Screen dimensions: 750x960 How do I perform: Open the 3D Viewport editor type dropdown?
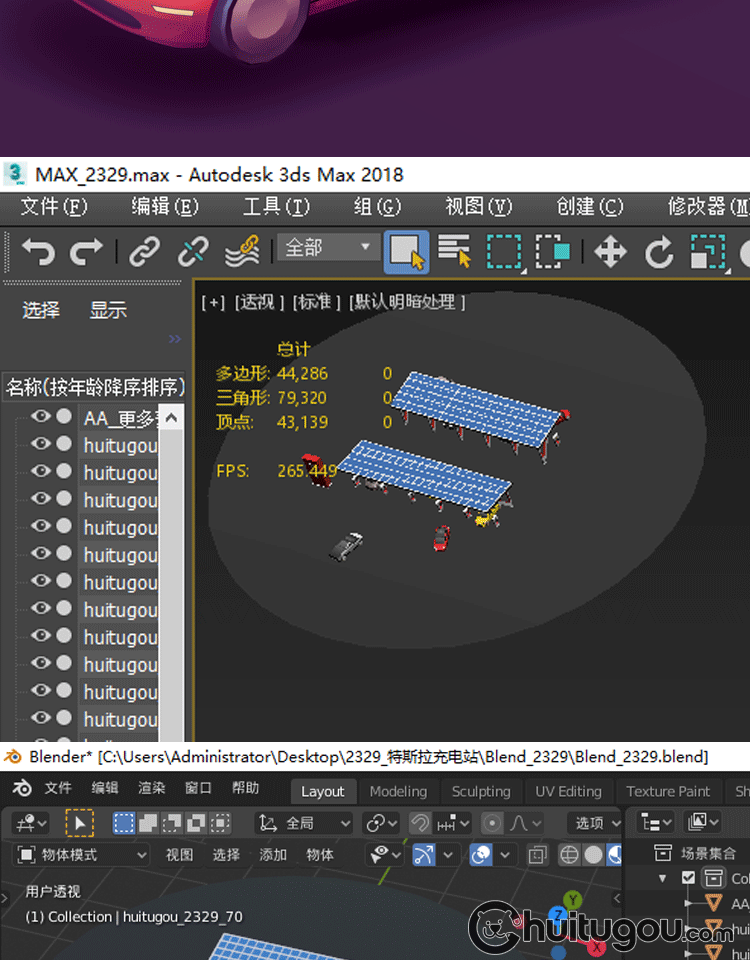pyautogui.click(x=31, y=823)
